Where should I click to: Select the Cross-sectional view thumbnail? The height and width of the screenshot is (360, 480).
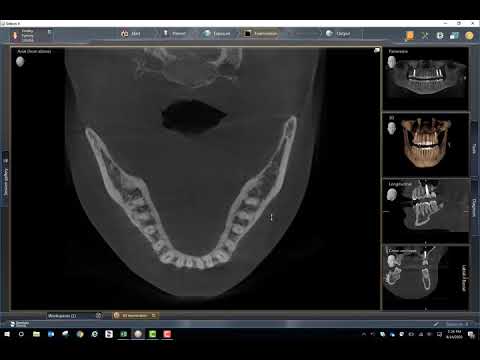pyautogui.click(x=426, y=277)
